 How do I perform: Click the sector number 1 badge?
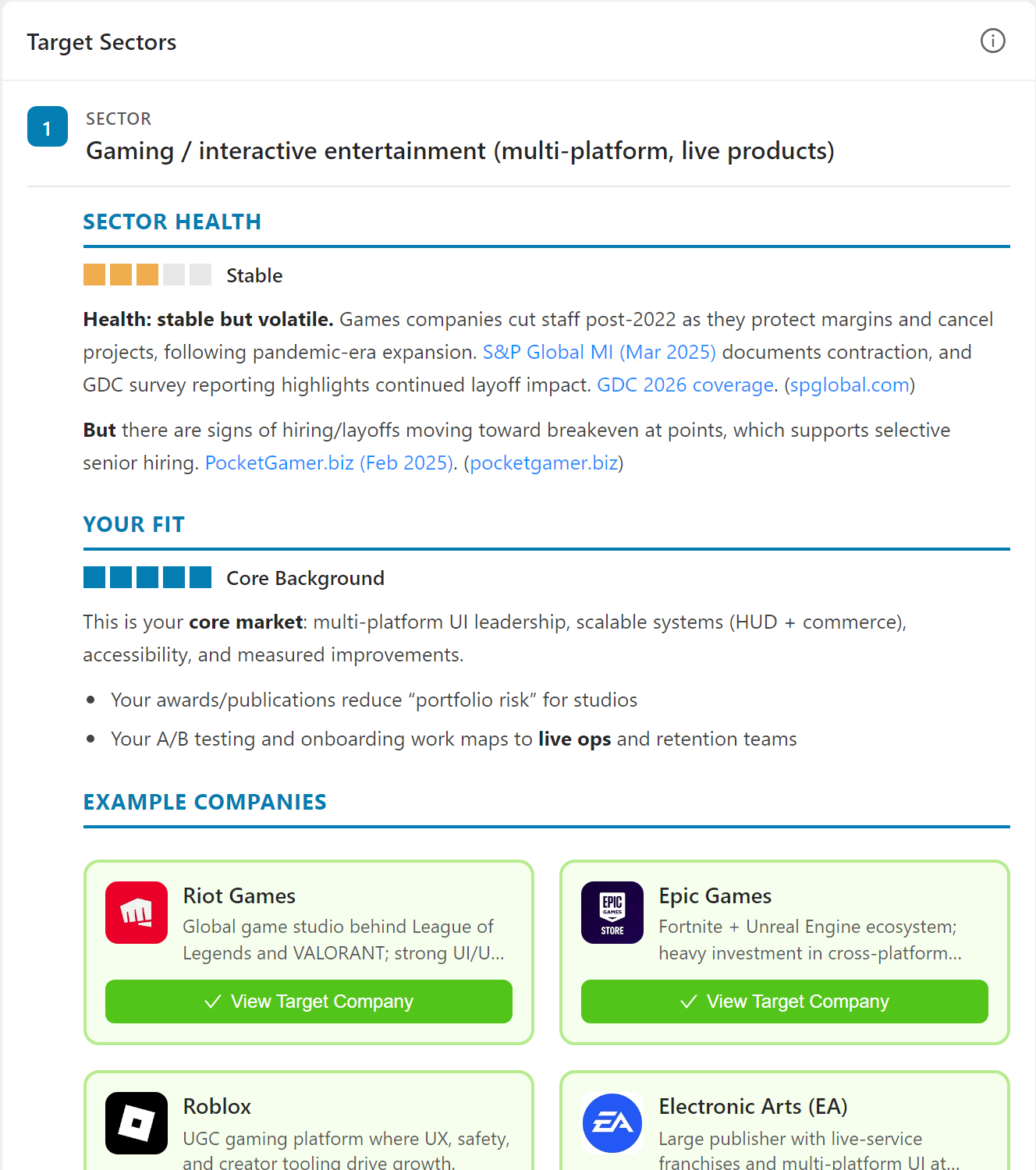[x=48, y=126]
